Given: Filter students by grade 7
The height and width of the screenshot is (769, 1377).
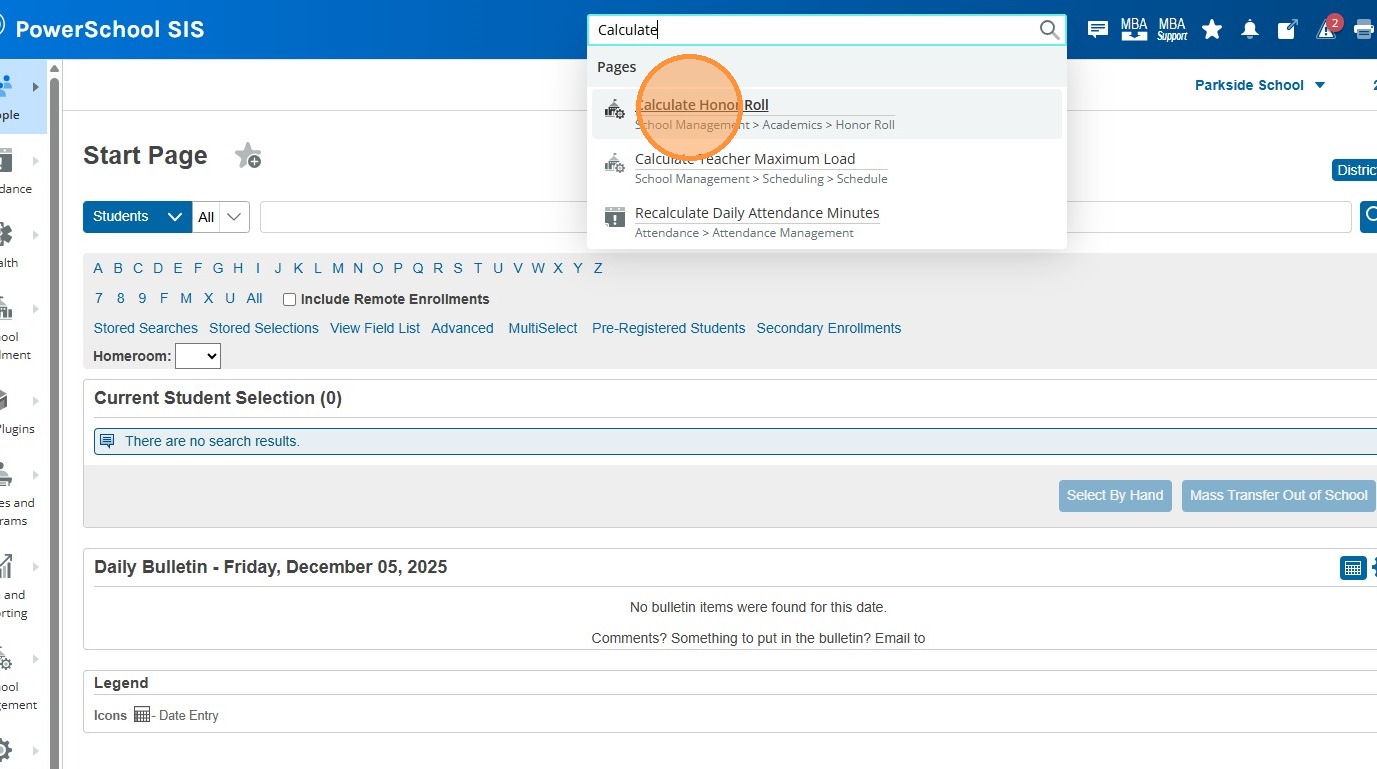Looking at the screenshot, I should click(x=99, y=298).
